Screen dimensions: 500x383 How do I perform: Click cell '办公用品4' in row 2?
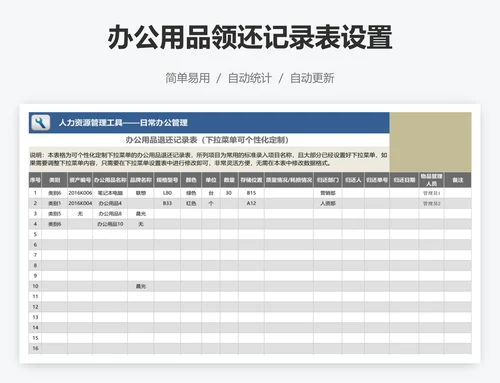coord(110,203)
